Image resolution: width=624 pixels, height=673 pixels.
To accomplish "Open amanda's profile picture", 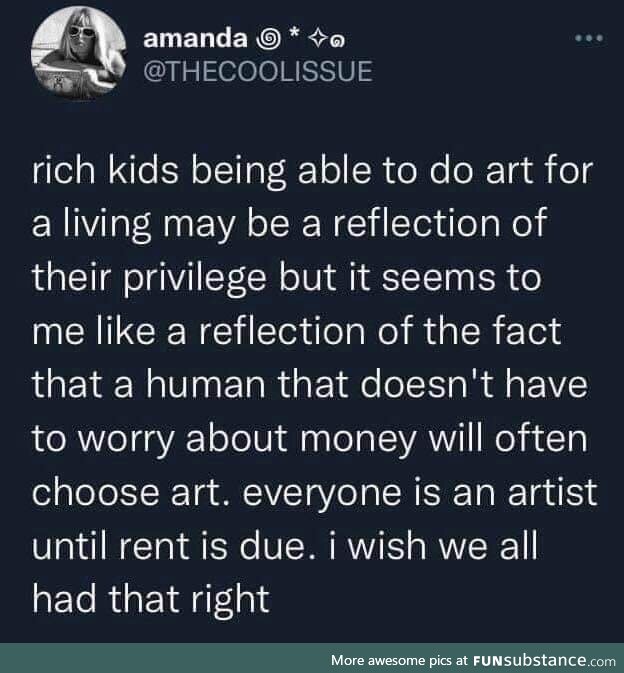I will pyautogui.click(x=79, y=52).
